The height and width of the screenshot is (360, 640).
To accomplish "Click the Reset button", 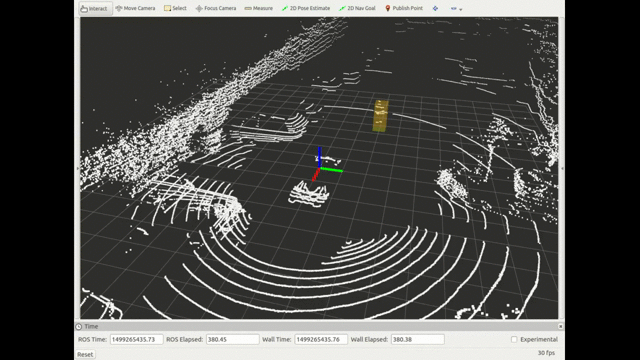I will (85, 354).
